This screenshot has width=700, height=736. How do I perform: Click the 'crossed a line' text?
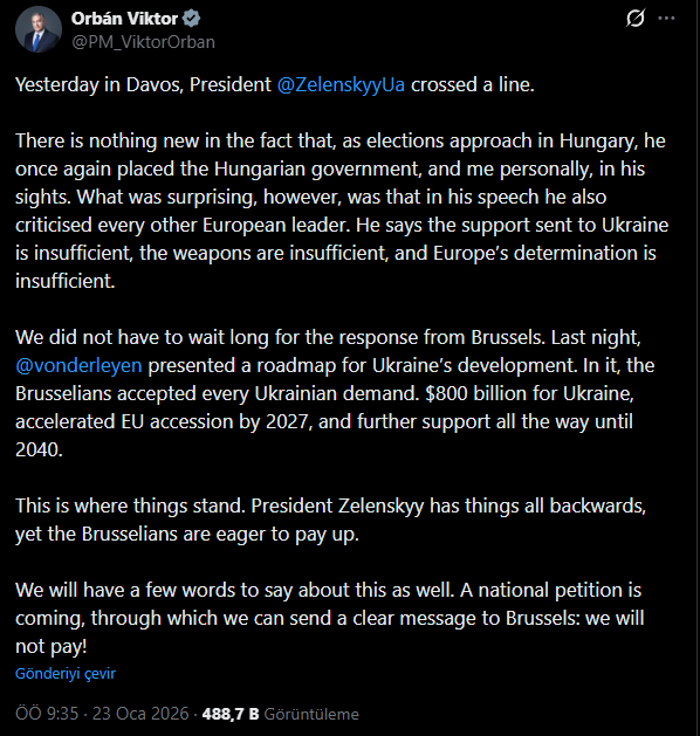475,85
